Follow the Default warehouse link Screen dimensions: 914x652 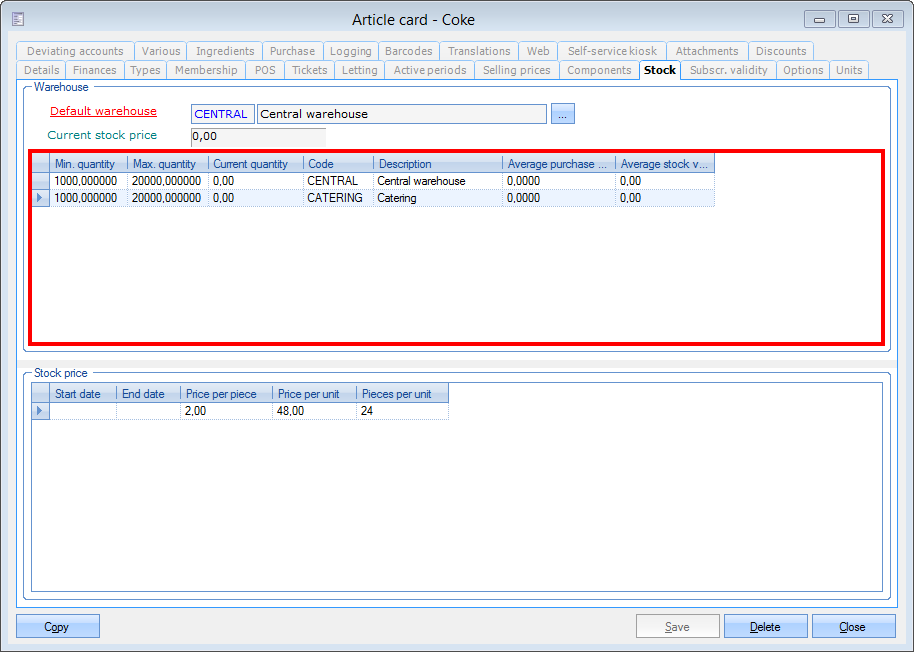pyautogui.click(x=103, y=111)
